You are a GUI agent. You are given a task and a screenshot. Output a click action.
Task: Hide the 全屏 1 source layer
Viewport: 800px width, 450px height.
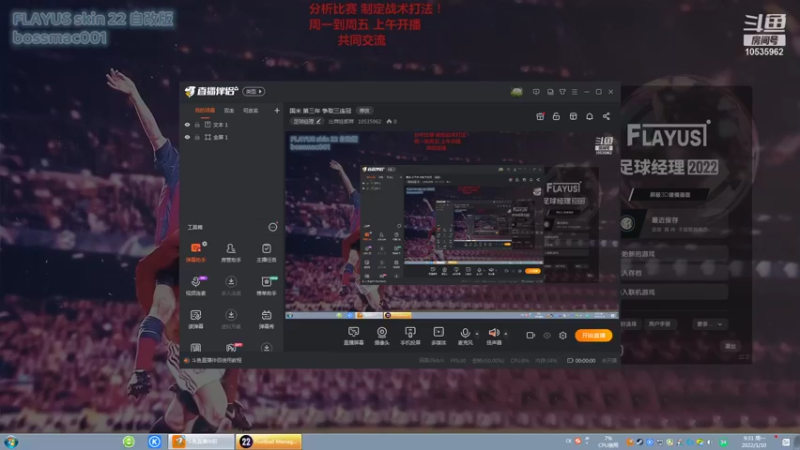(187, 137)
